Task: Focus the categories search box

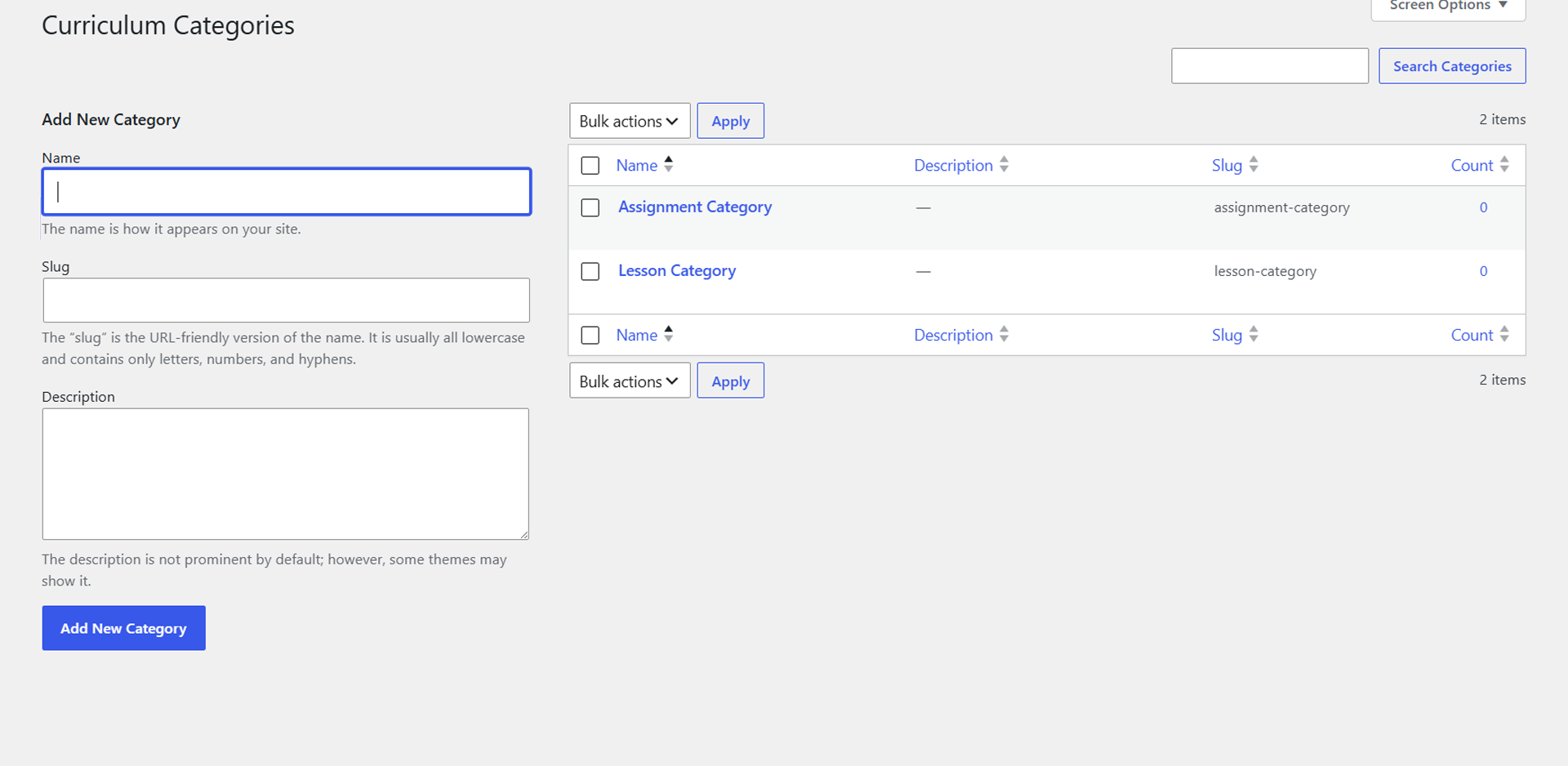Action: click(1270, 66)
